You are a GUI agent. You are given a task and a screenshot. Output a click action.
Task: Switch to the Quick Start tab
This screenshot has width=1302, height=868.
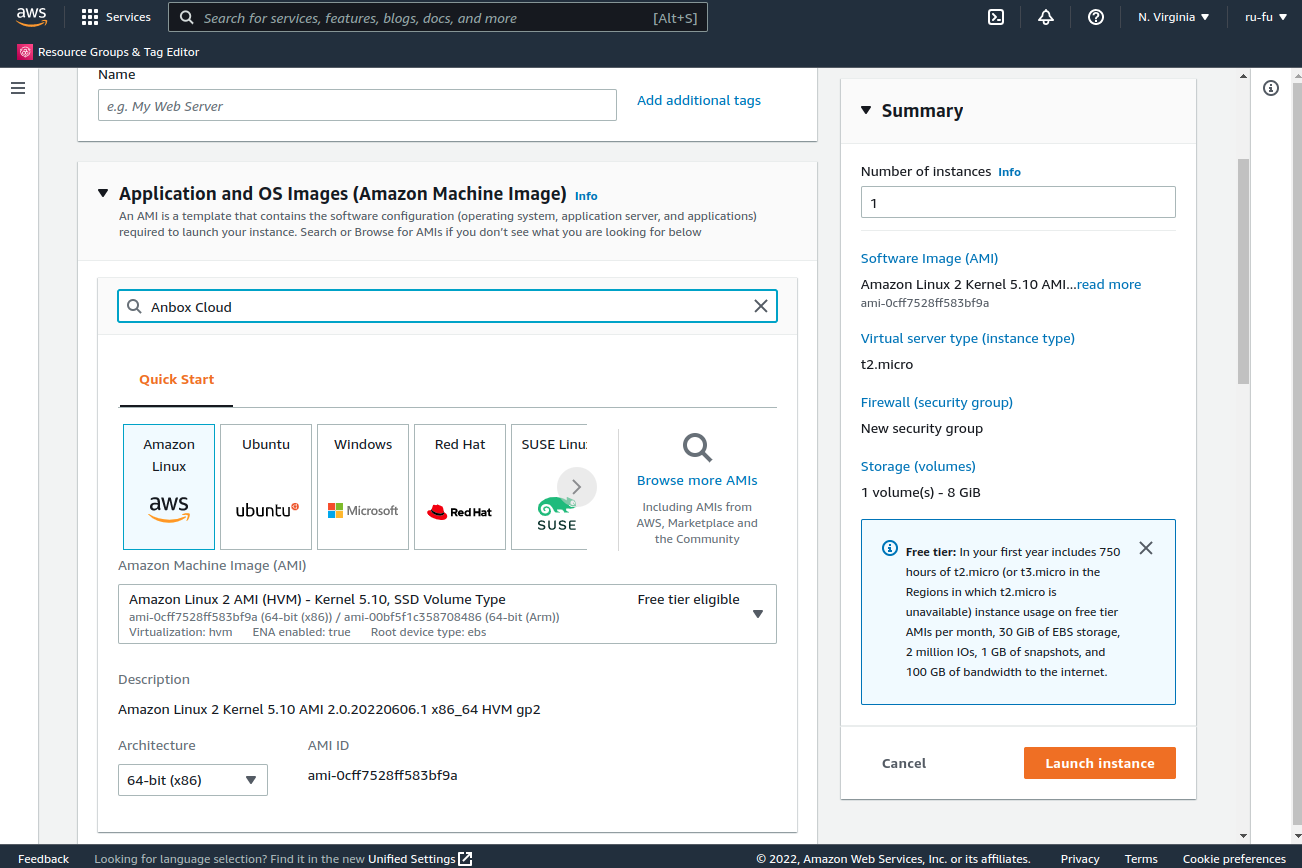tap(176, 380)
